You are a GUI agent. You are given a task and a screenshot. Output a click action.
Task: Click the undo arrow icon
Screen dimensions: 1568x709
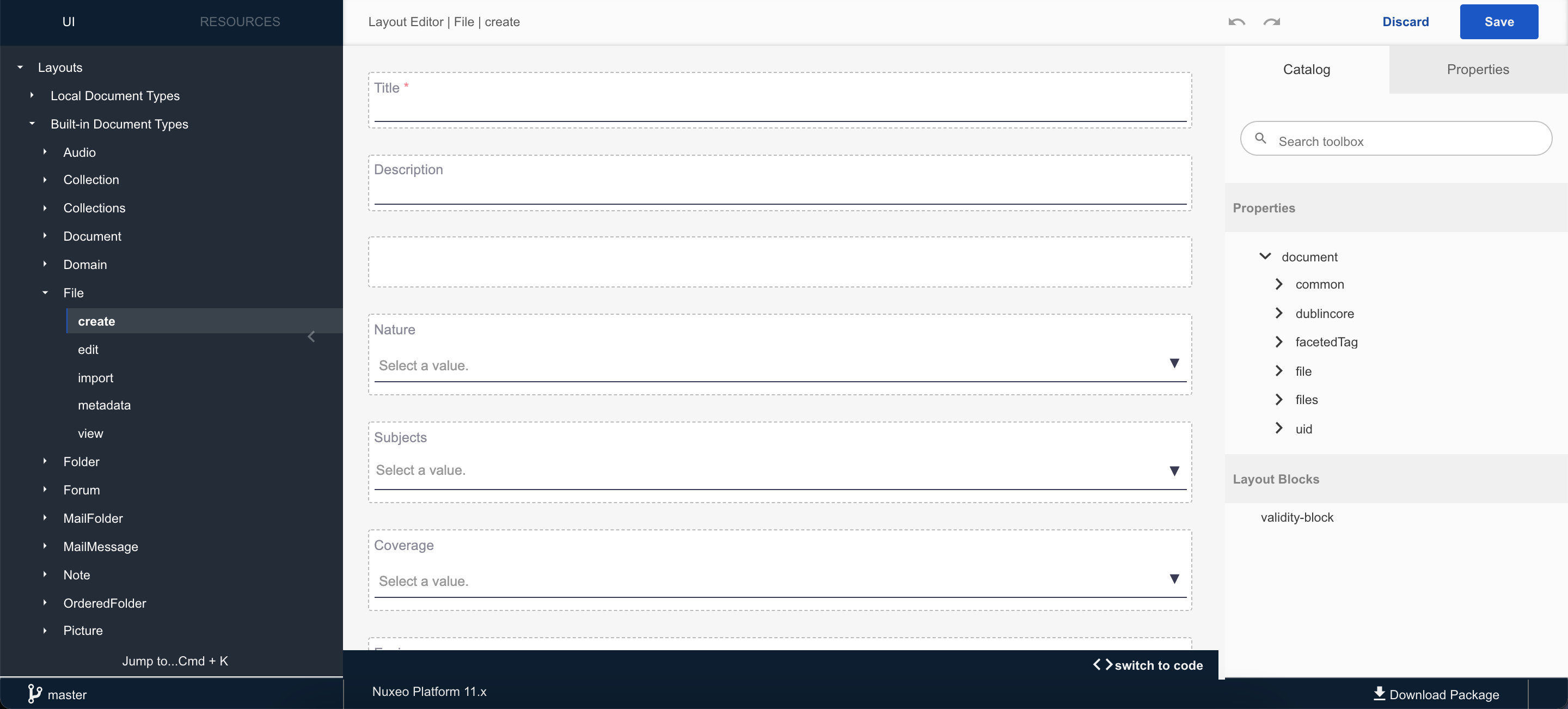point(1233,21)
